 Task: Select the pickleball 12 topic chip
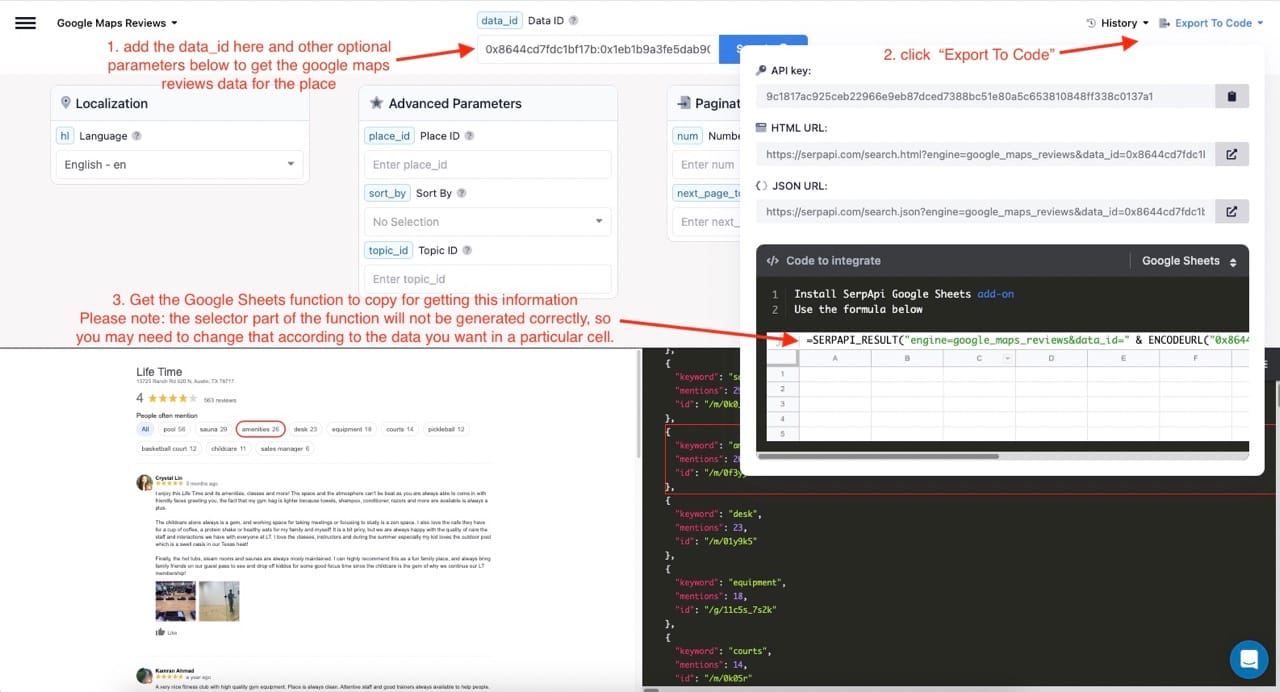[x=446, y=429]
